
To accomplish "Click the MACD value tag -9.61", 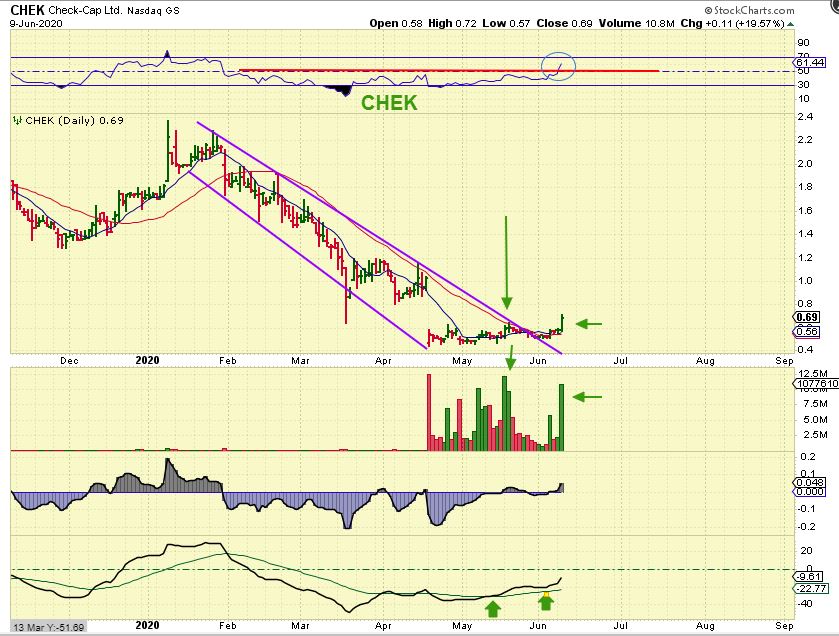I will (809, 577).
